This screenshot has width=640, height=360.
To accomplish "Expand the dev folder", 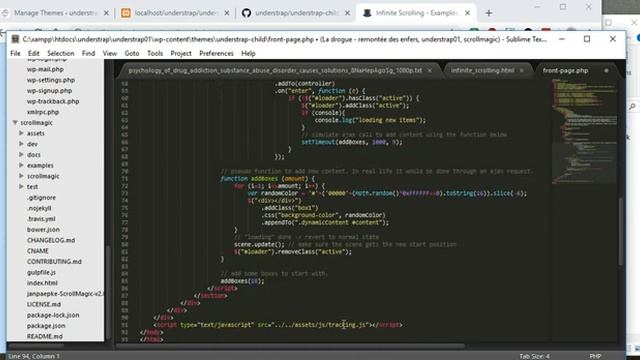I will click(x=21, y=144).
